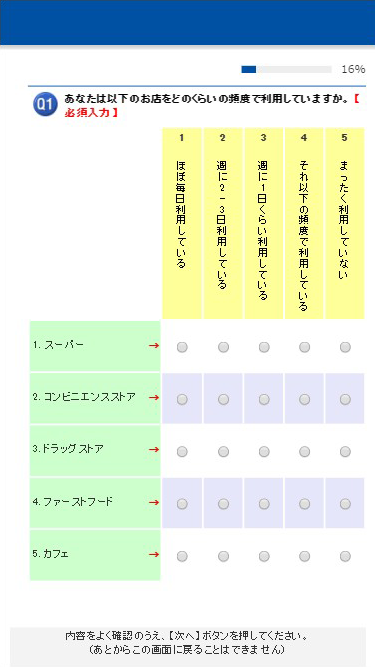Select まったく利用していない (column 5) for スーパー
Screen dimensions: 375x667
(345, 348)
